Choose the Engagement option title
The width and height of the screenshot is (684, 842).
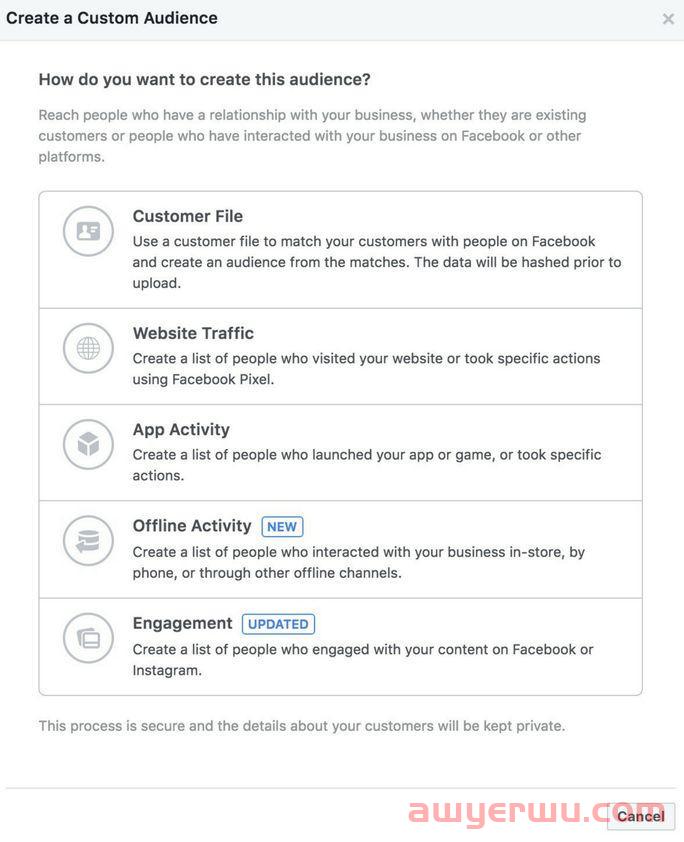[183, 623]
